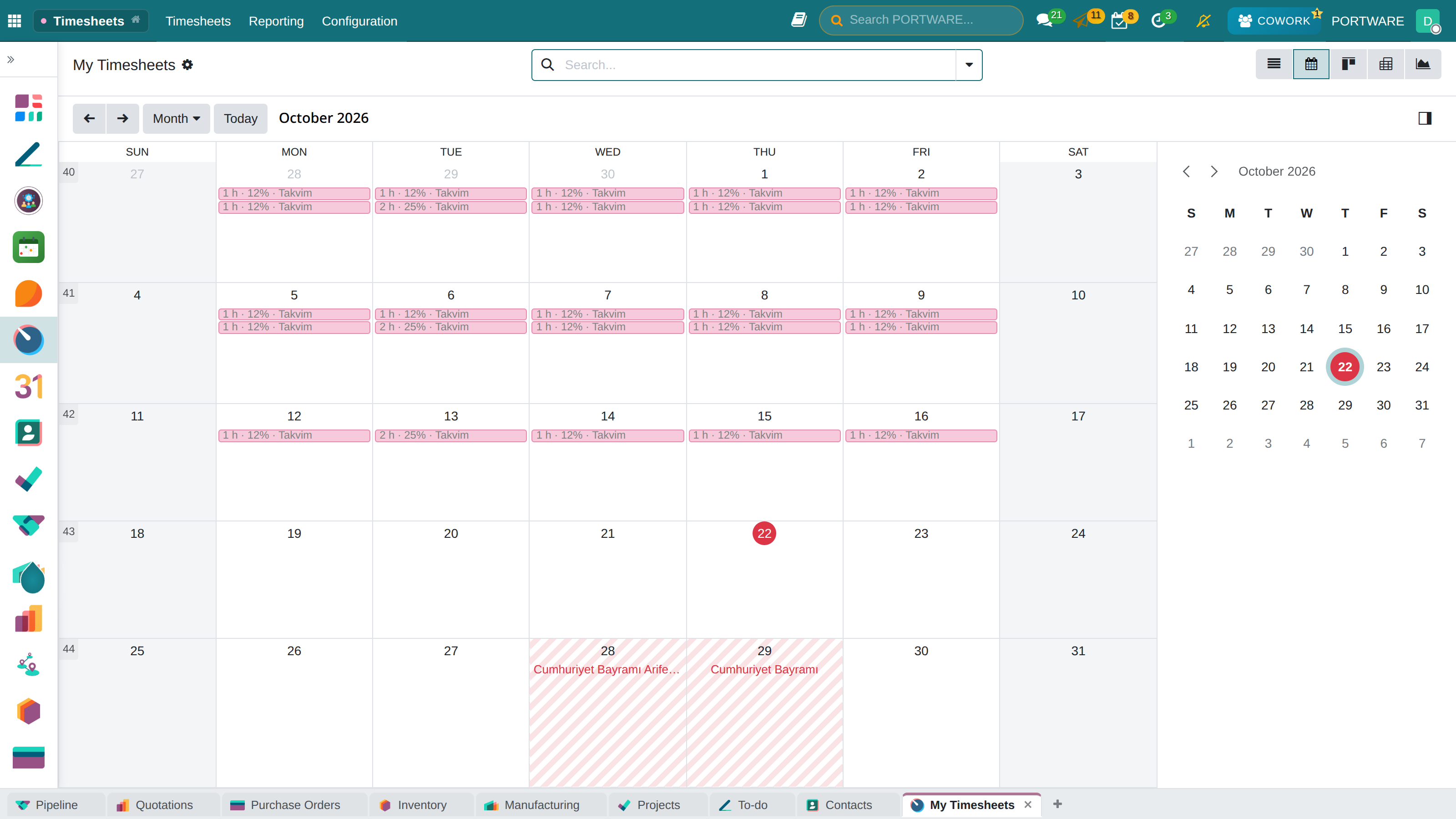Switch to the Pipeline tab
The width and height of the screenshot is (1456, 819).
tap(56, 805)
